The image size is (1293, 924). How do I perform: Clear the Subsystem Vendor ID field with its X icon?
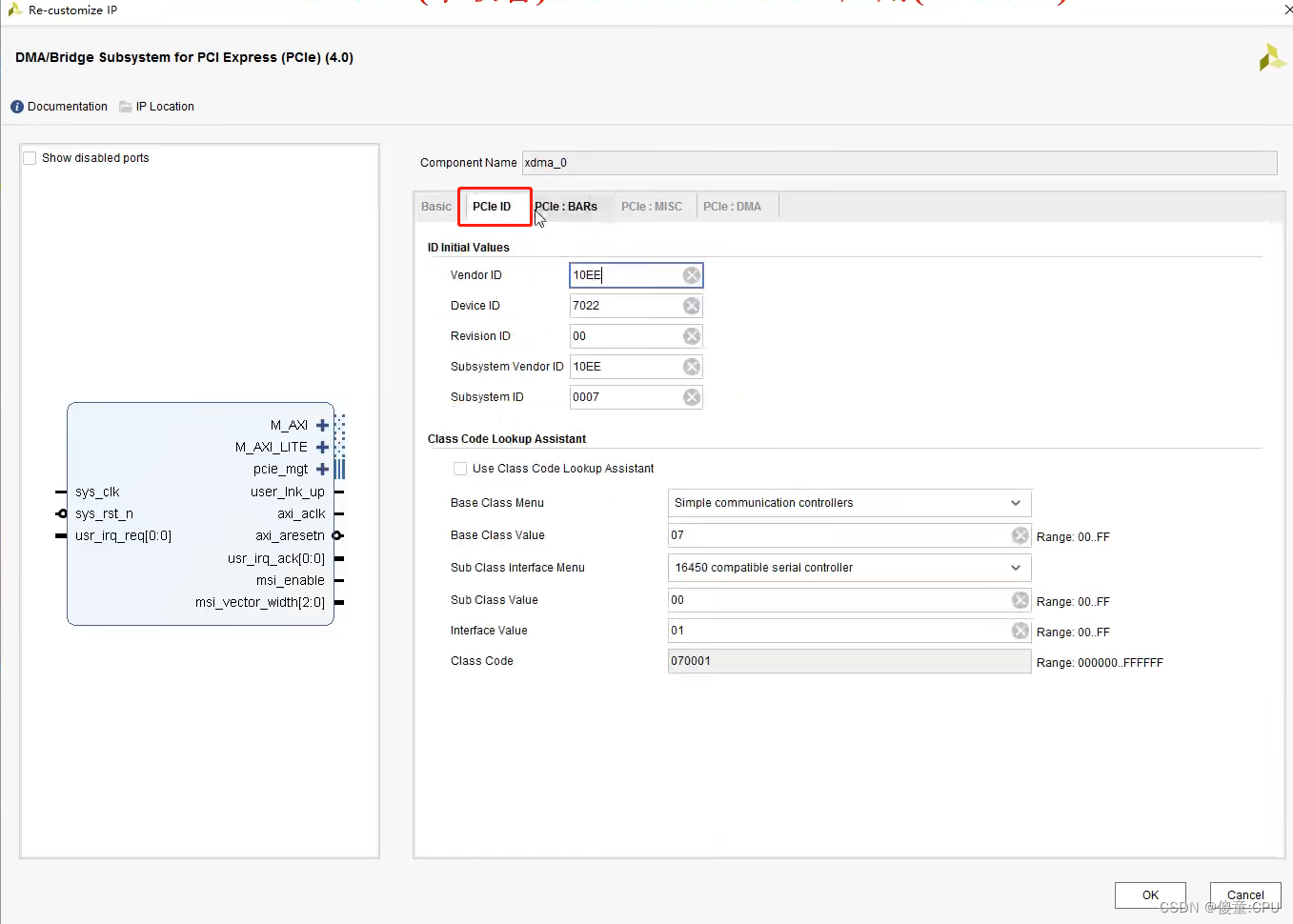pos(692,367)
